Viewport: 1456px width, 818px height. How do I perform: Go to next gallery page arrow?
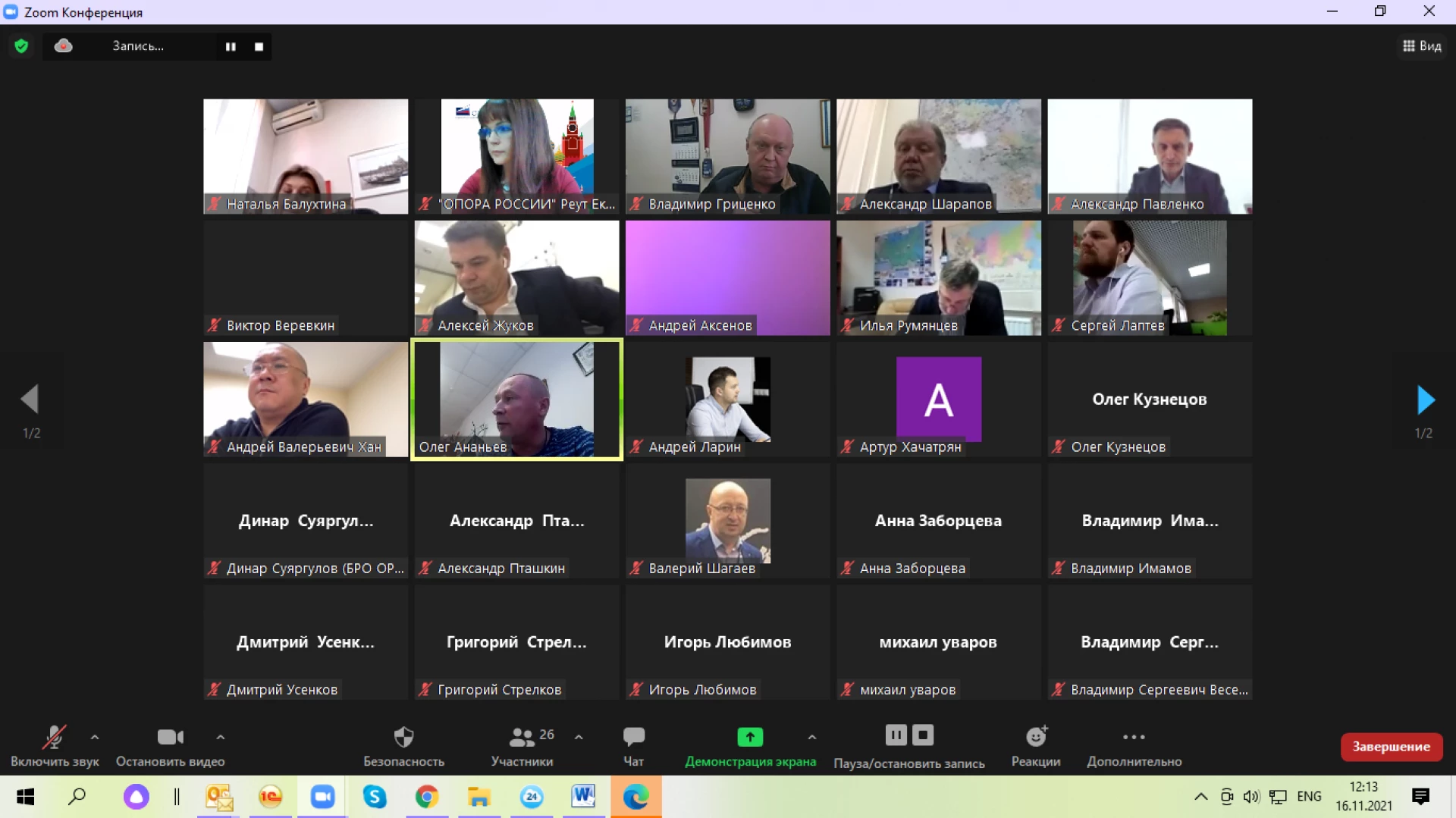(x=1426, y=400)
